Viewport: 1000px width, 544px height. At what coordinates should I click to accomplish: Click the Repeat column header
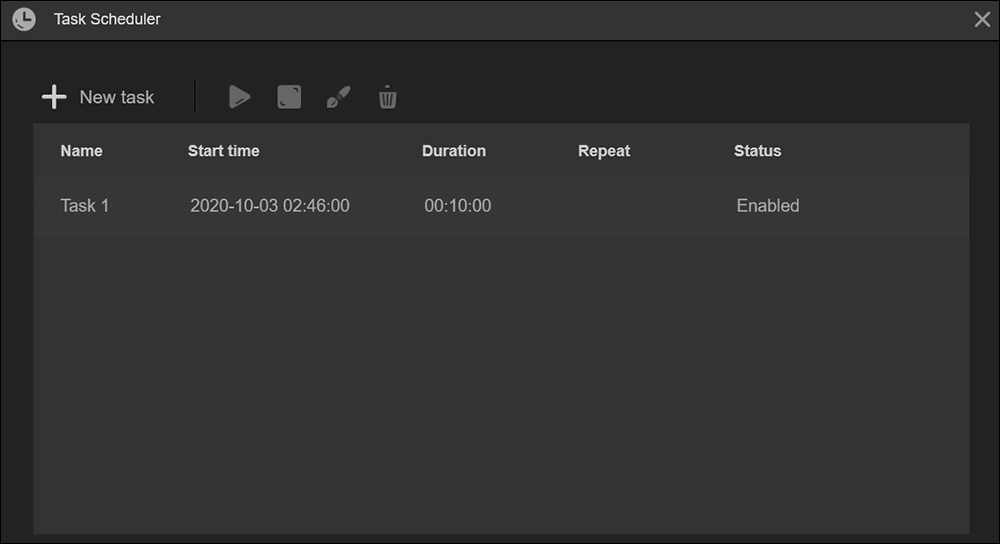point(604,151)
